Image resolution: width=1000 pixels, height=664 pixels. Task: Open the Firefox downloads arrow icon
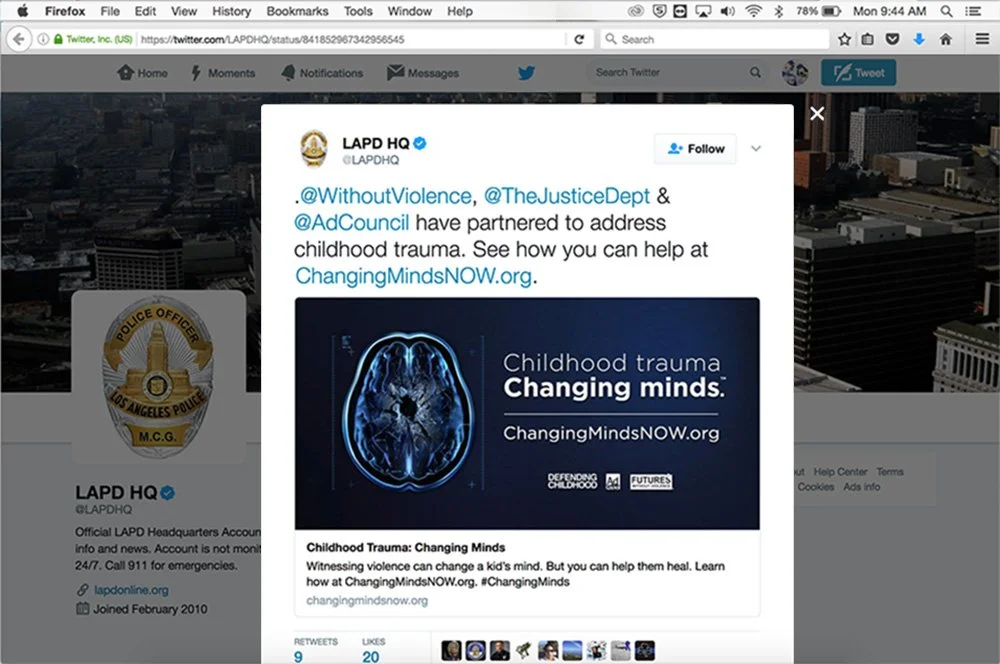[x=919, y=40]
